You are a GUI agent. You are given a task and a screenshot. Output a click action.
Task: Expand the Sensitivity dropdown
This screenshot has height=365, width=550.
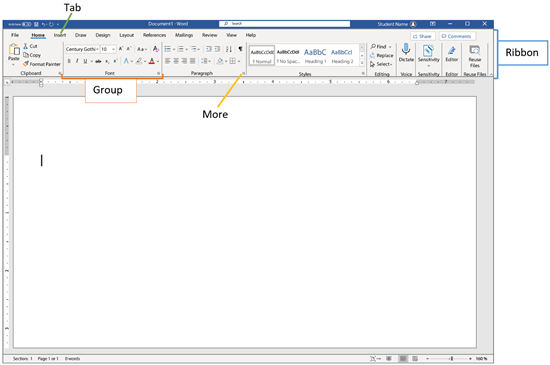[428, 66]
